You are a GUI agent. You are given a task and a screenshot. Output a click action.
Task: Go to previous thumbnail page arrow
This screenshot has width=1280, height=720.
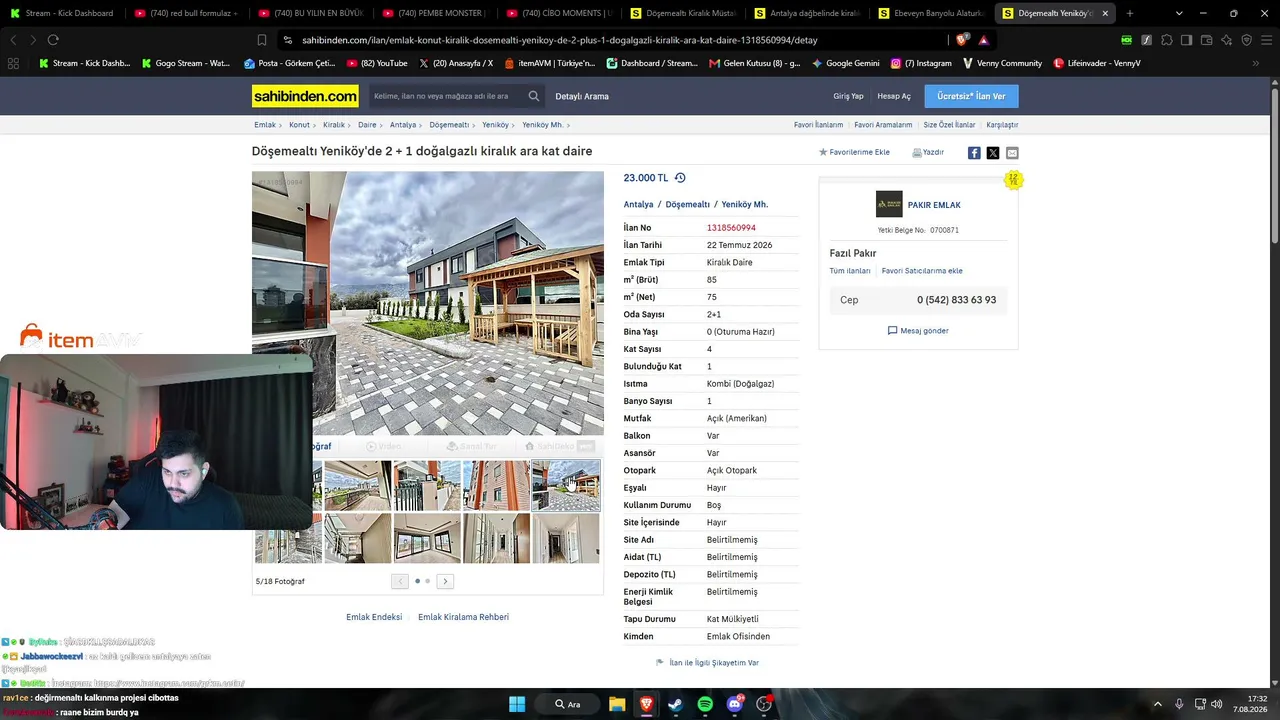400,581
